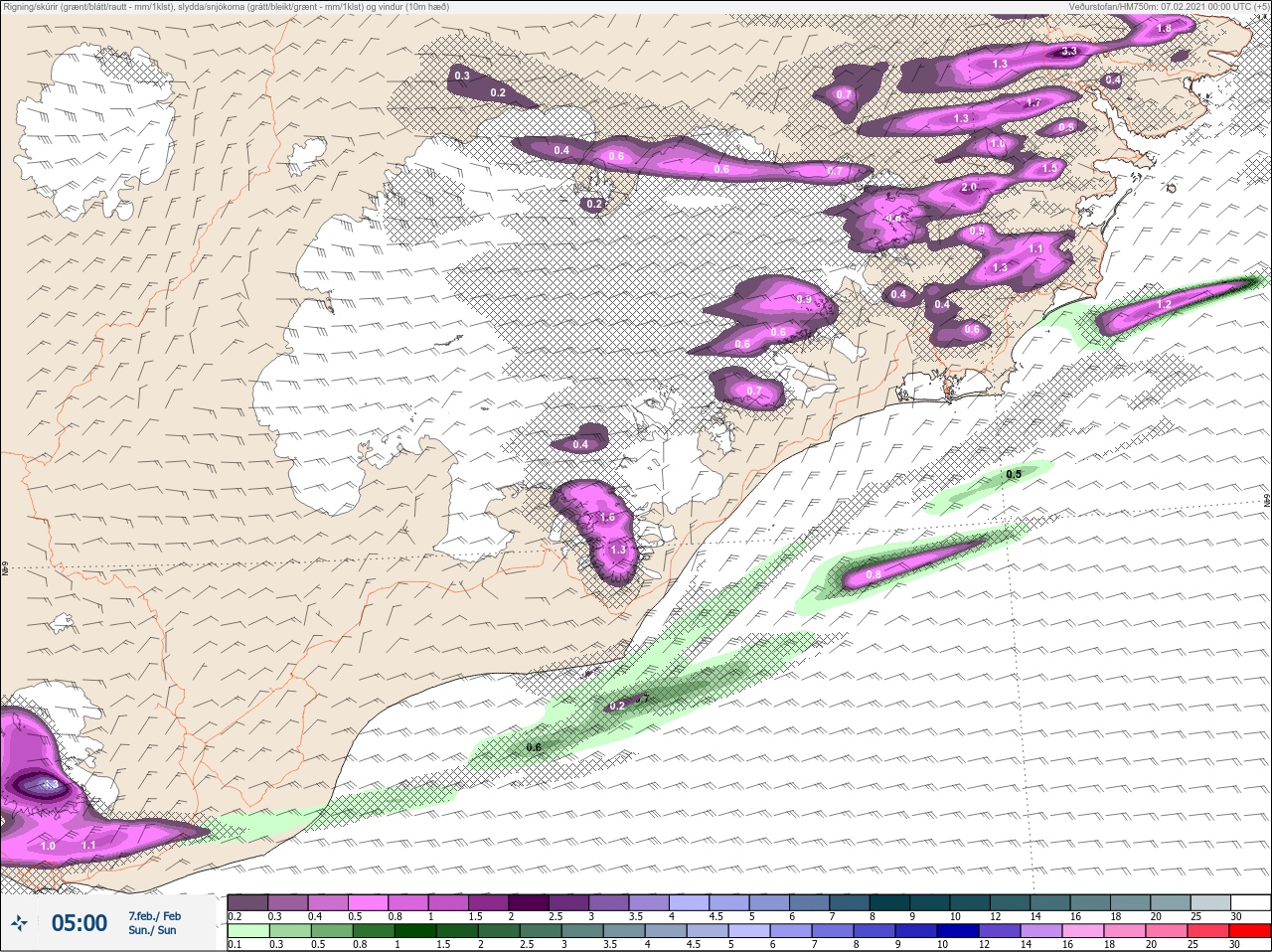Click the 1.7 snowfall value on the map
Image resolution: width=1272 pixels, height=952 pixels.
(1033, 103)
